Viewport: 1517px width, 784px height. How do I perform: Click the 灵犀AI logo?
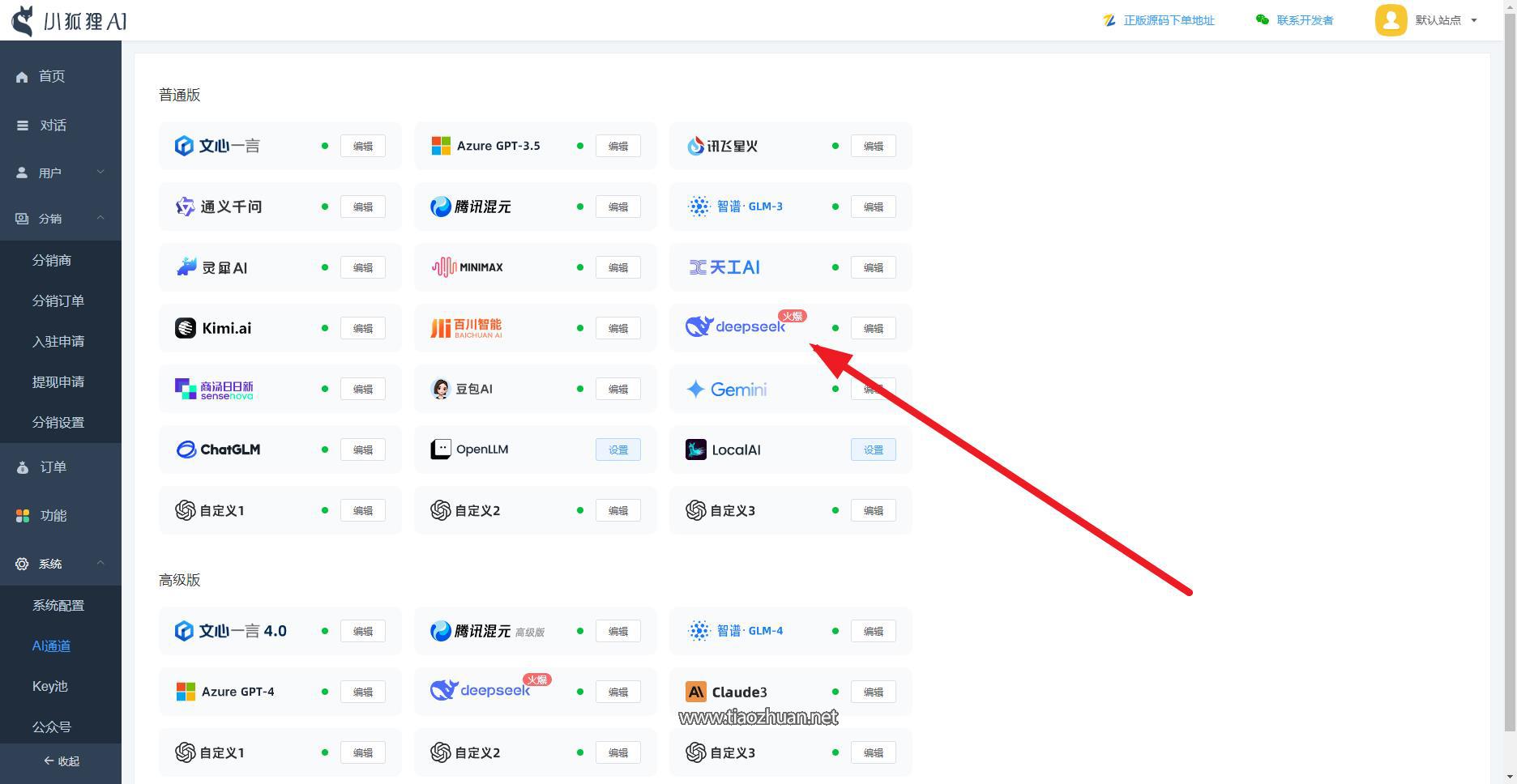click(x=212, y=267)
